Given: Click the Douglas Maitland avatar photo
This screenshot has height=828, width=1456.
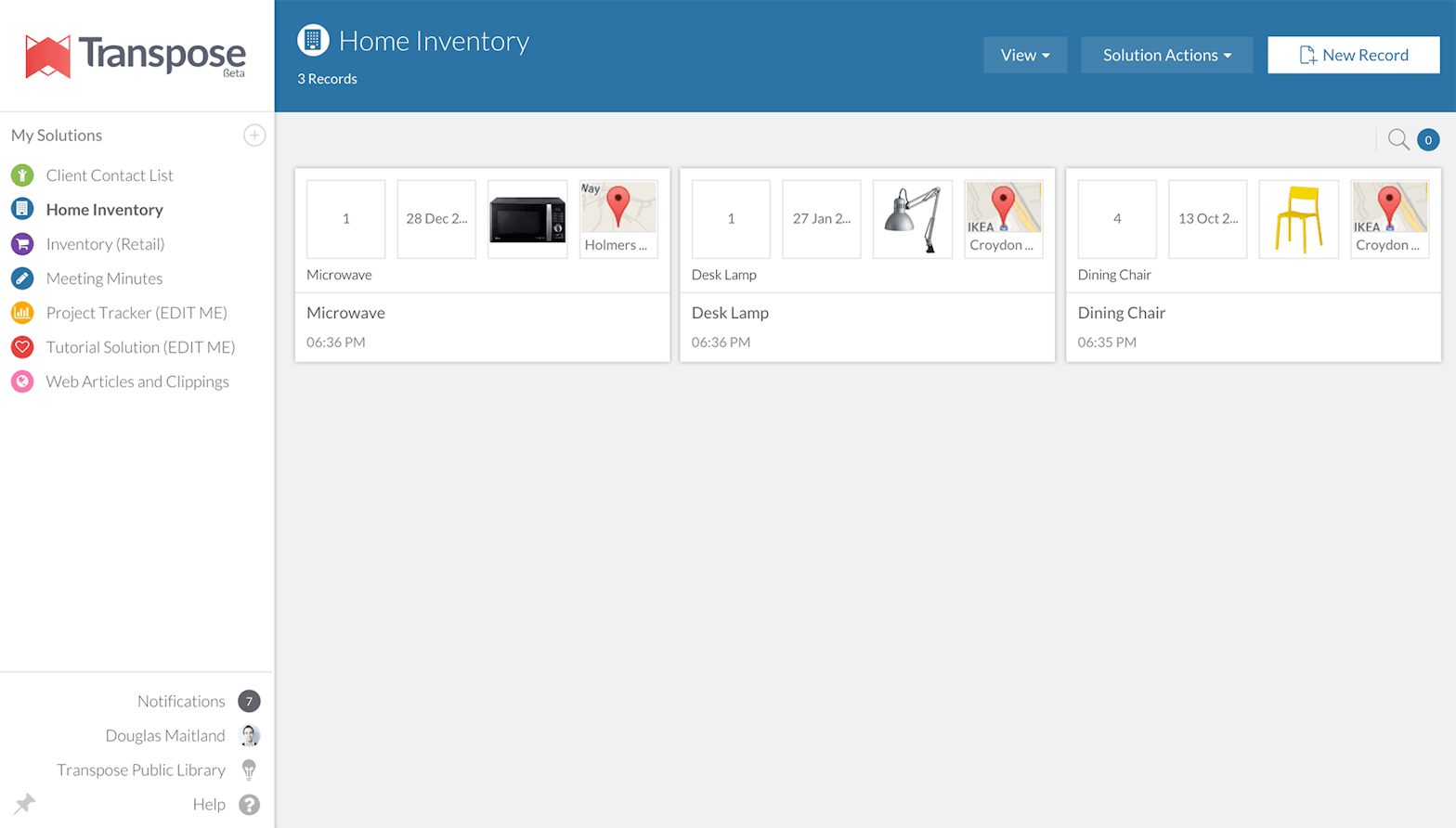Looking at the screenshot, I should (249, 735).
